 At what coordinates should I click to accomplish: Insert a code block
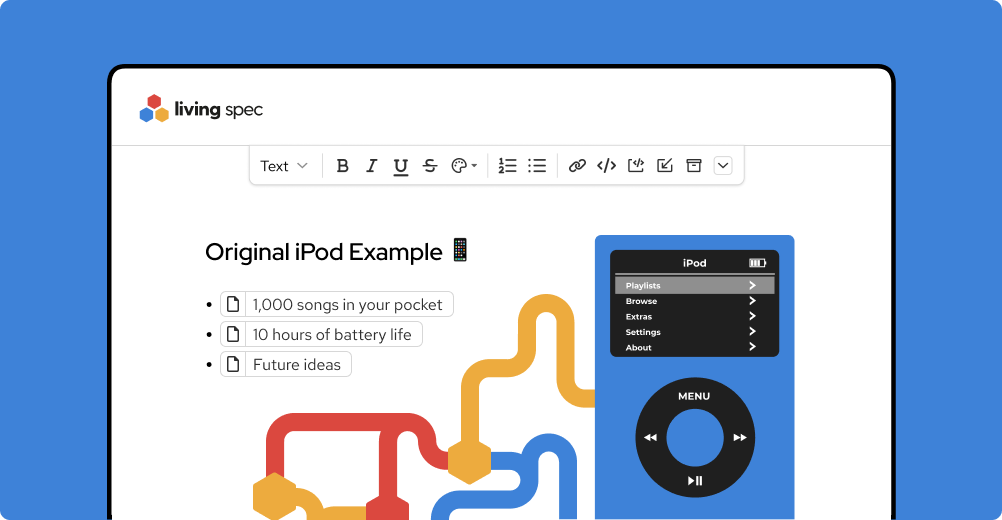(635, 166)
